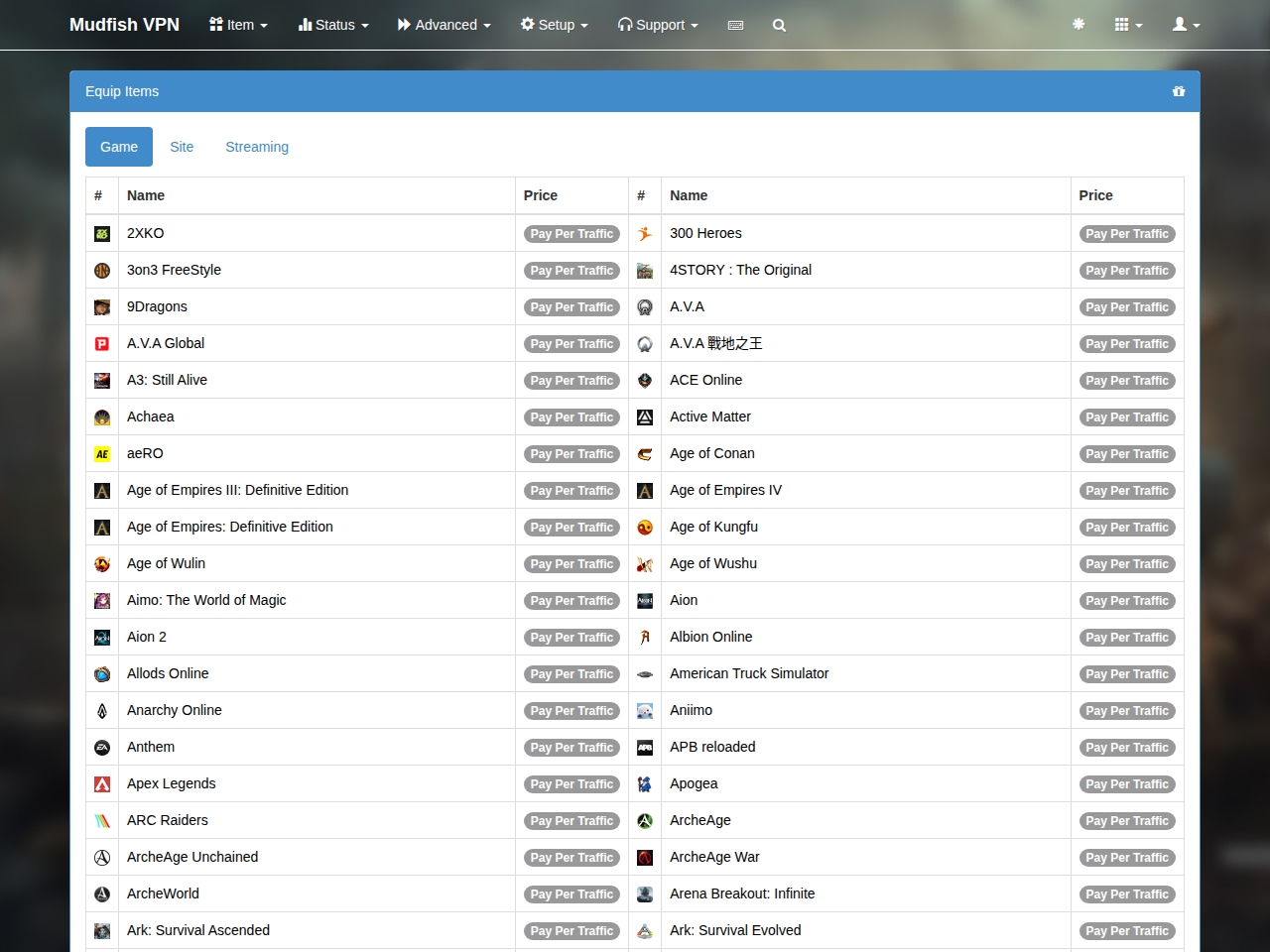Open the Advanced dropdown menu

tap(444, 25)
